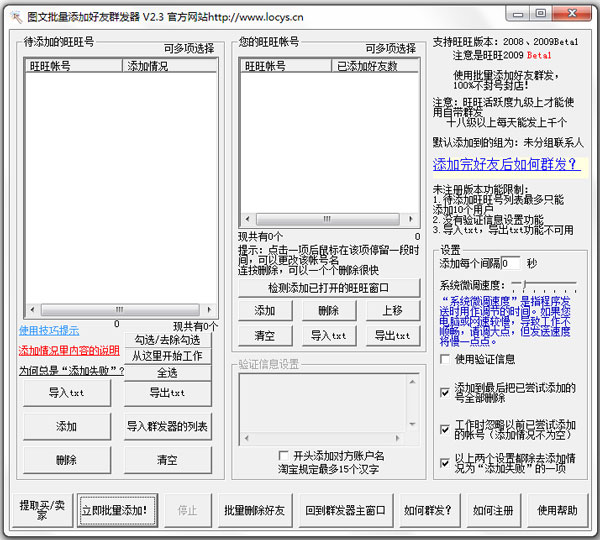This screenshot has width=600, height=540.
Task: Close the window
Action: pyautogui.click(x=572, y=14)
